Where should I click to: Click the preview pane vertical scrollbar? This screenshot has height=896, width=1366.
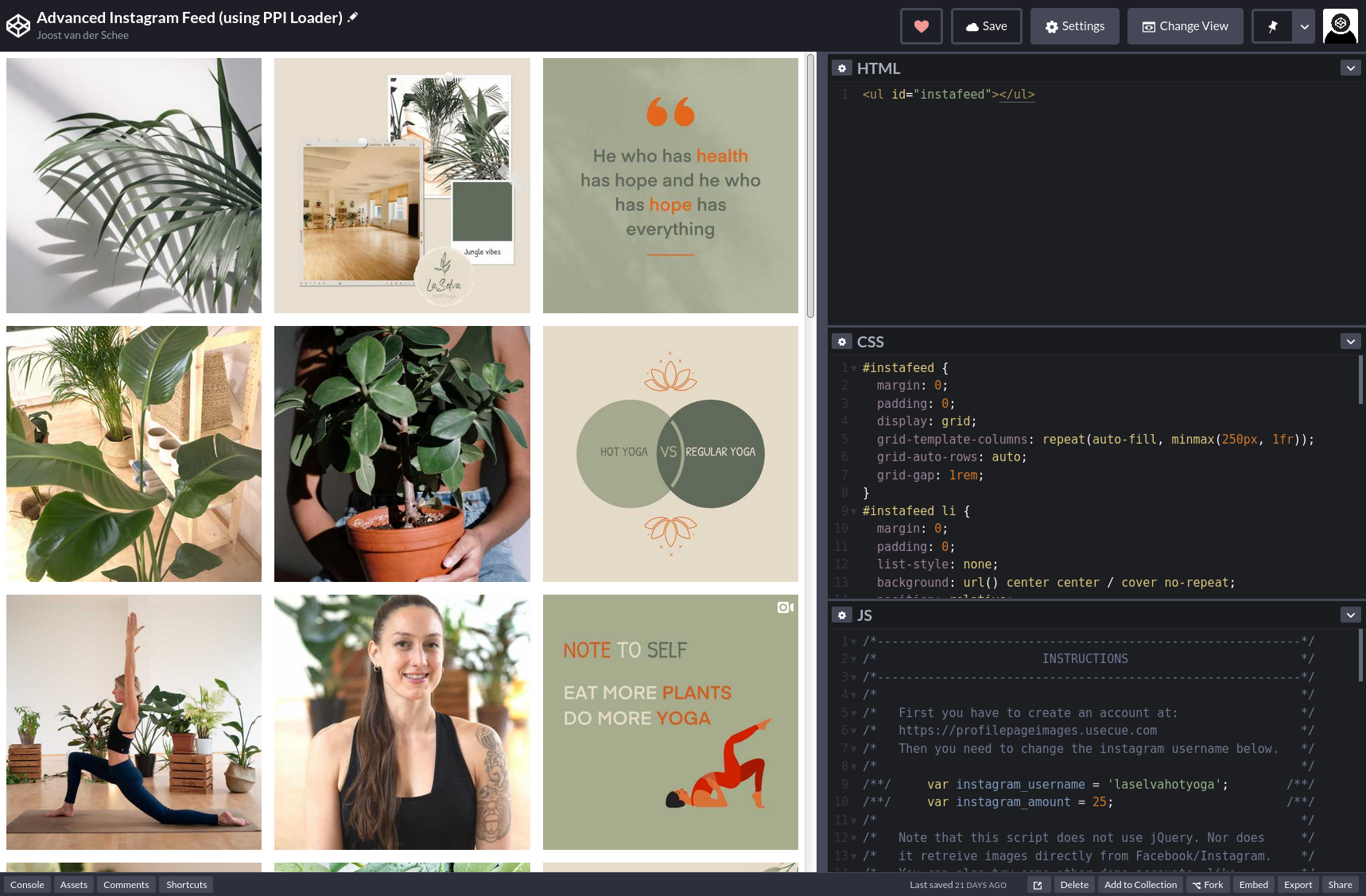pos(810,186)
